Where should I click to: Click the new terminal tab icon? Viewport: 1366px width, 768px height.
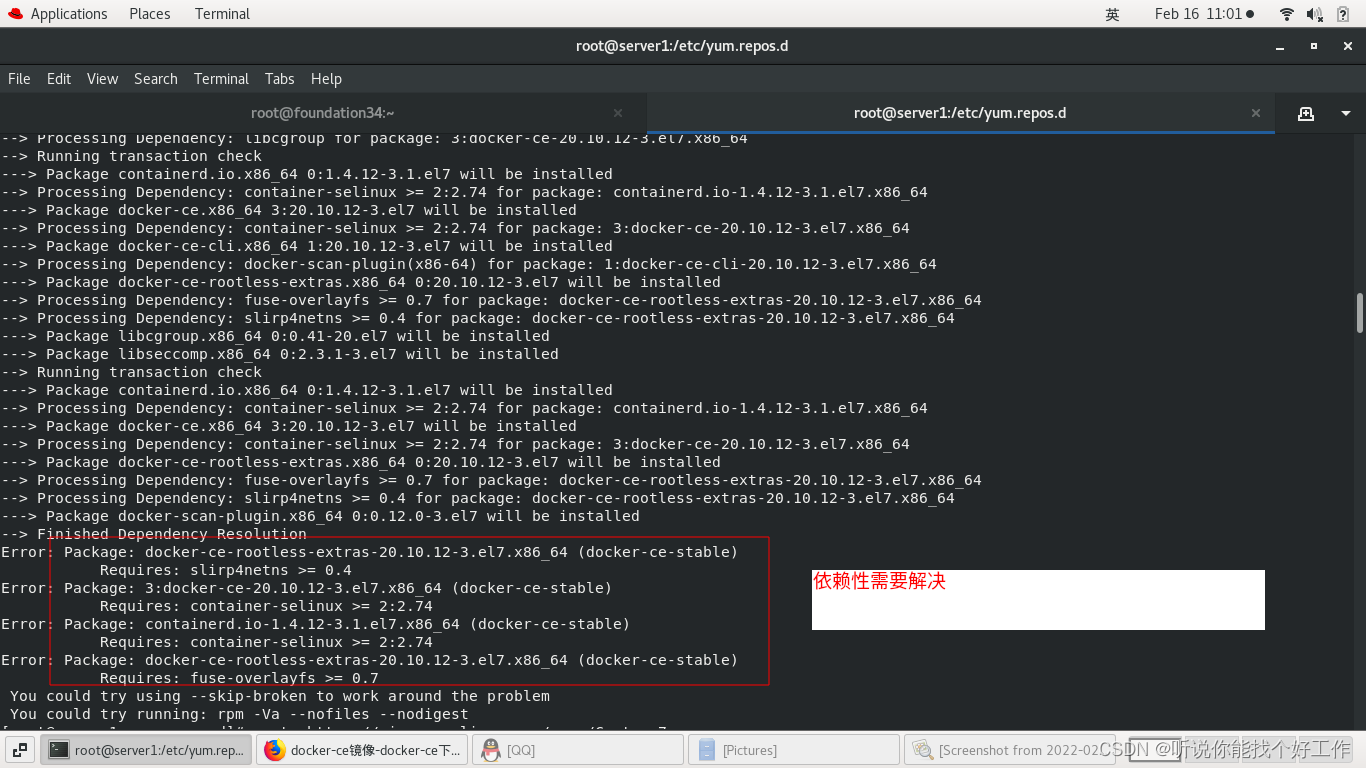coord(1306,113)
